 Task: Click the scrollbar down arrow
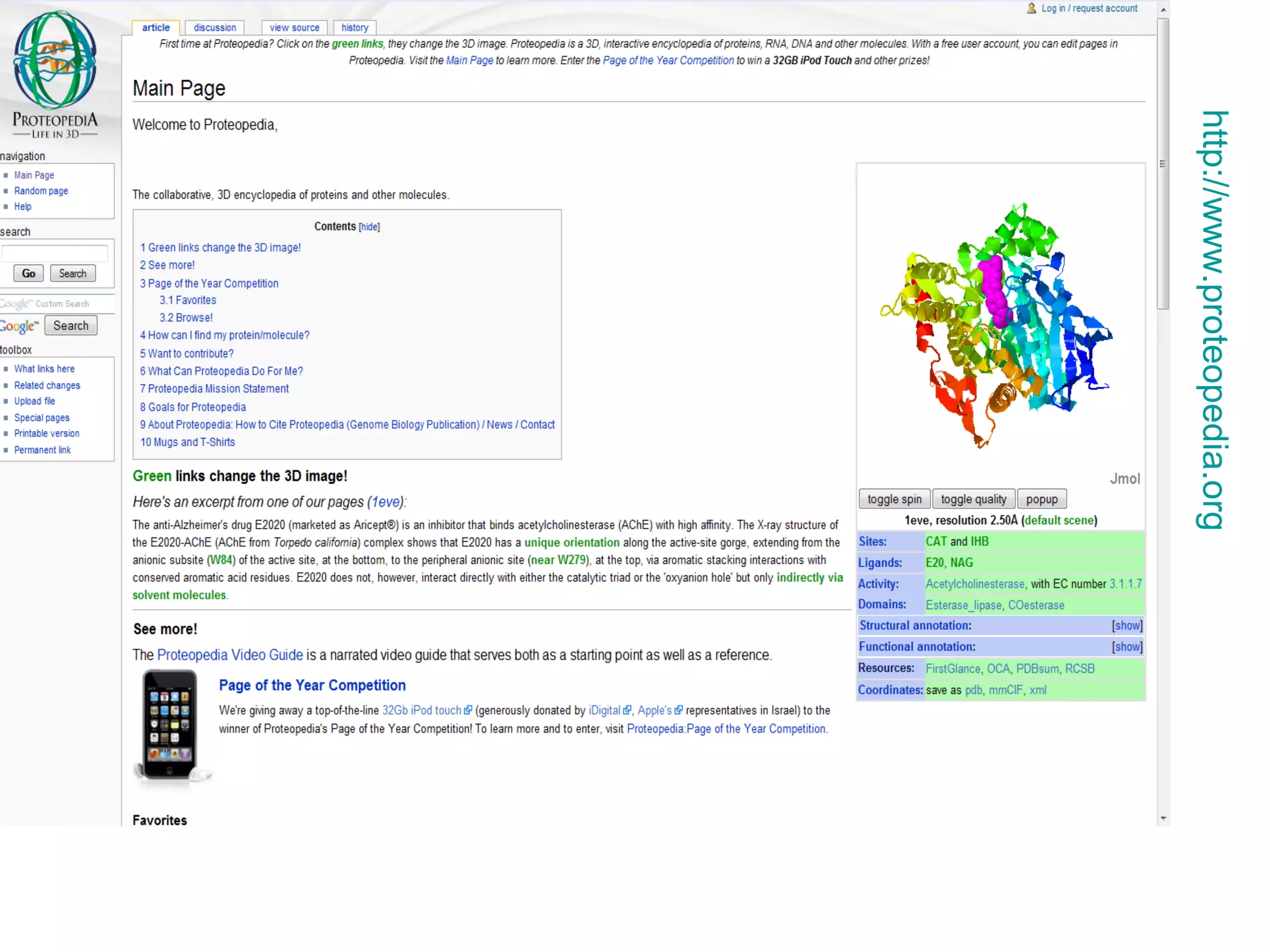pyautogui.click(x=1163, y=818)
